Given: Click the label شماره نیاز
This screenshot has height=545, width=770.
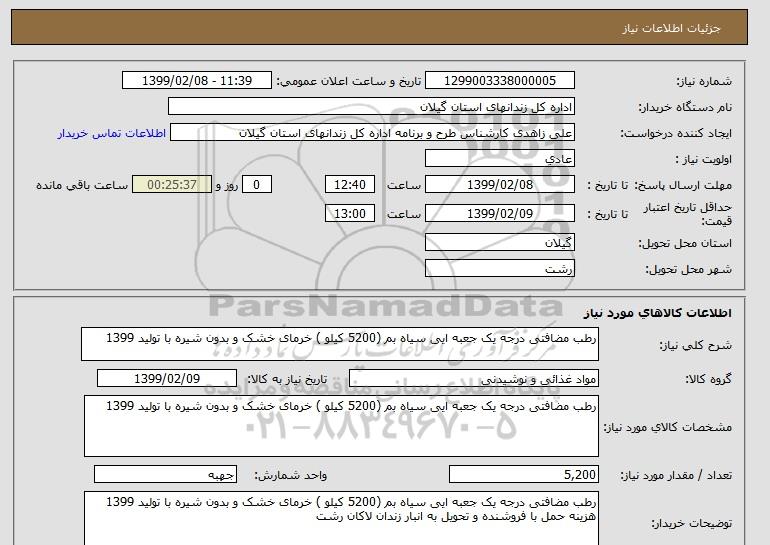Looking at the screenshot, I should click(704, 81).
